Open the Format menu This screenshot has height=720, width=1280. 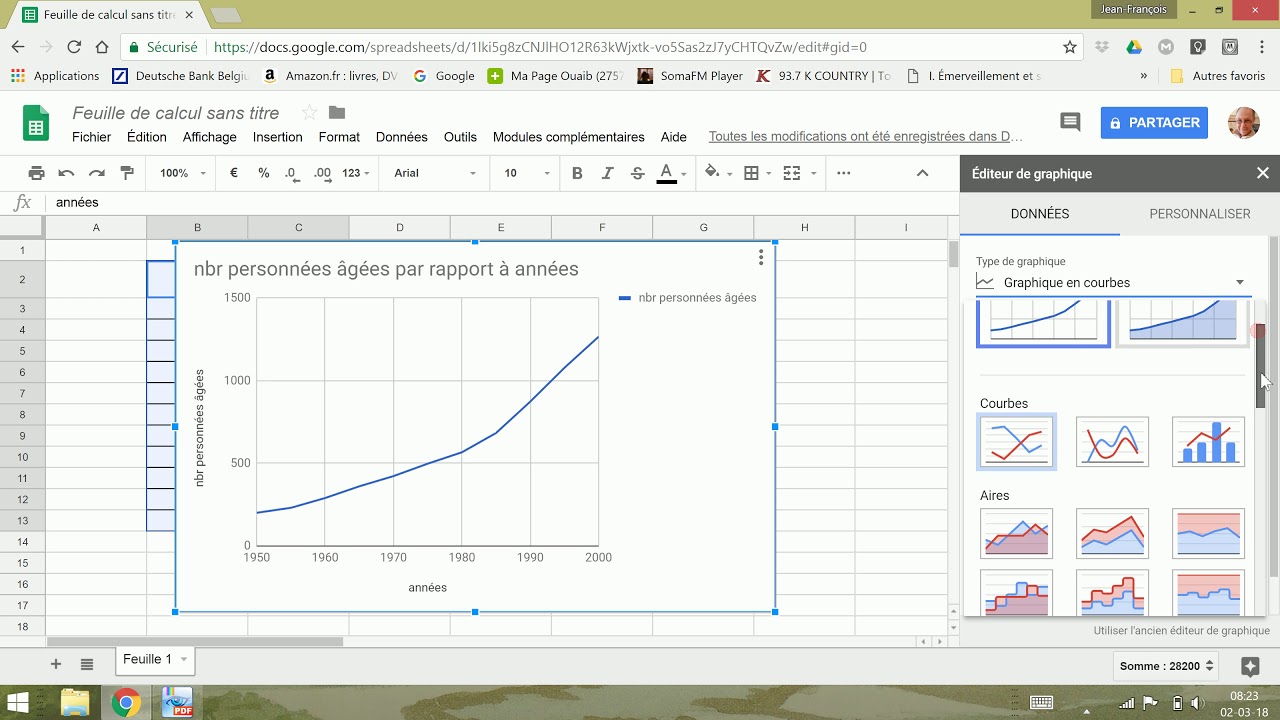(339, 137)
